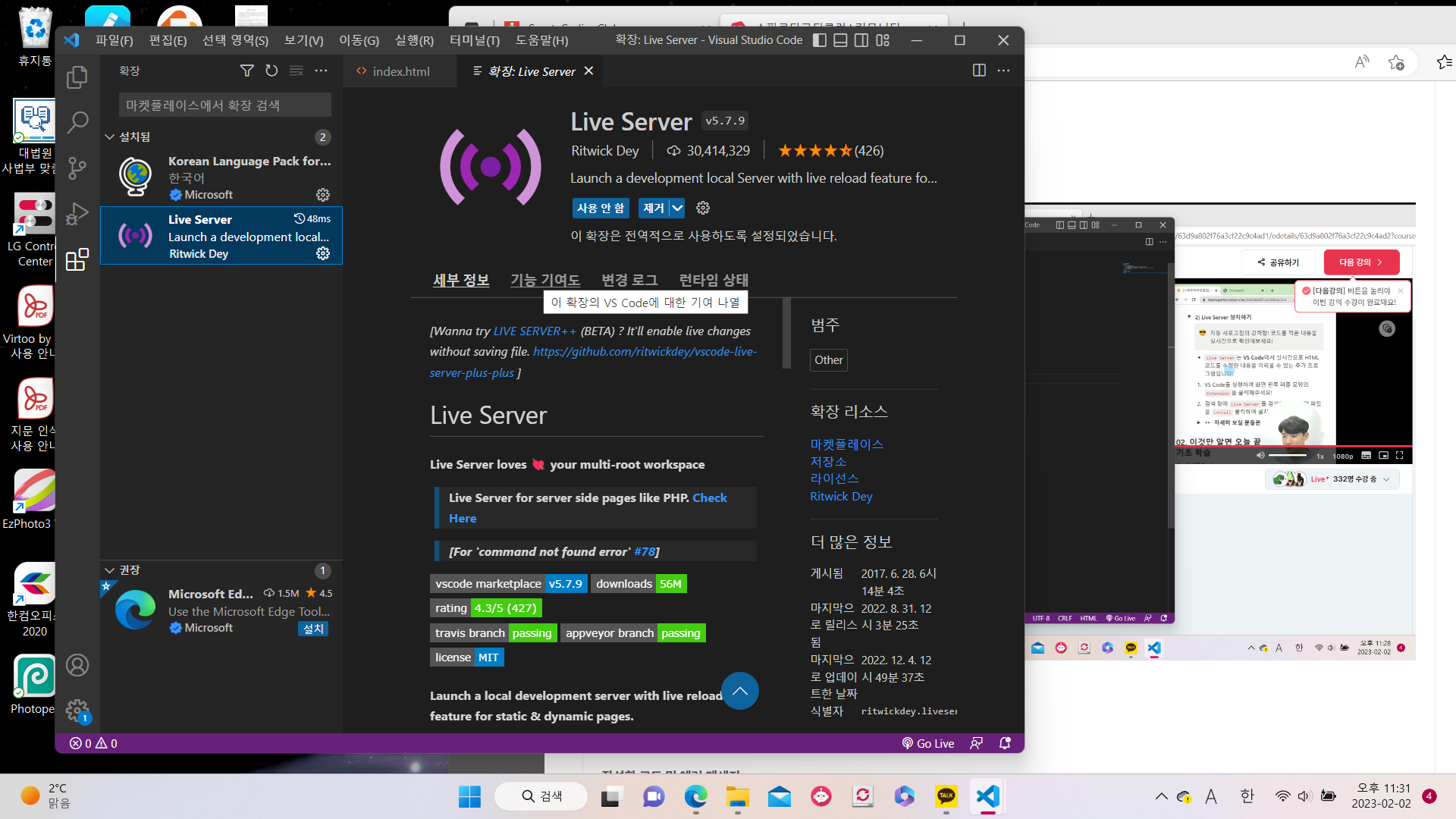Click the Windows Start button
Image resolution: width=1456 pixels, height=819 pixels.
point(469,796)
